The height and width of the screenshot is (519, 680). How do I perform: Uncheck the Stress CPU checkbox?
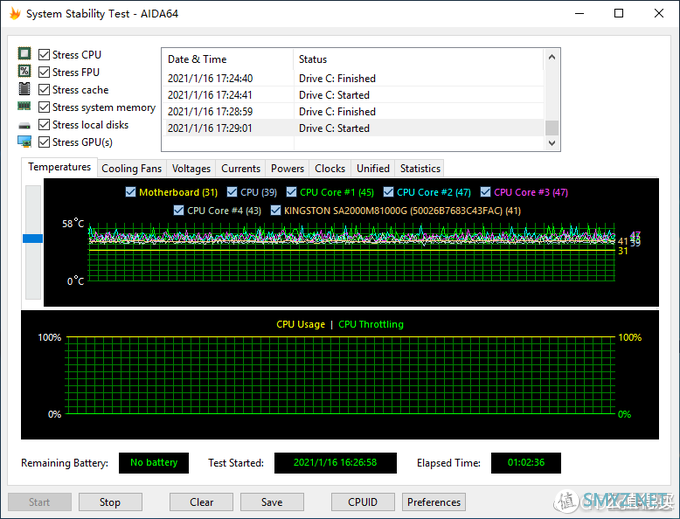[x=44, y=55]
